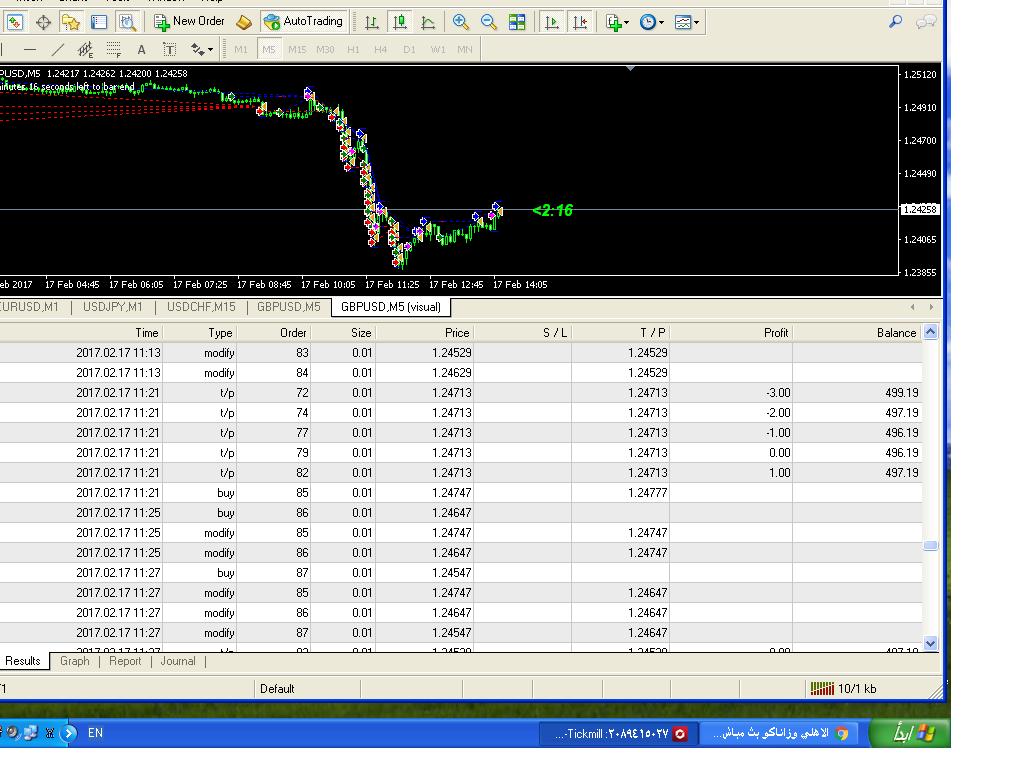Zoom in on the chart
This screenshot has height=768, width=1024.
click(x=460, y=22)
